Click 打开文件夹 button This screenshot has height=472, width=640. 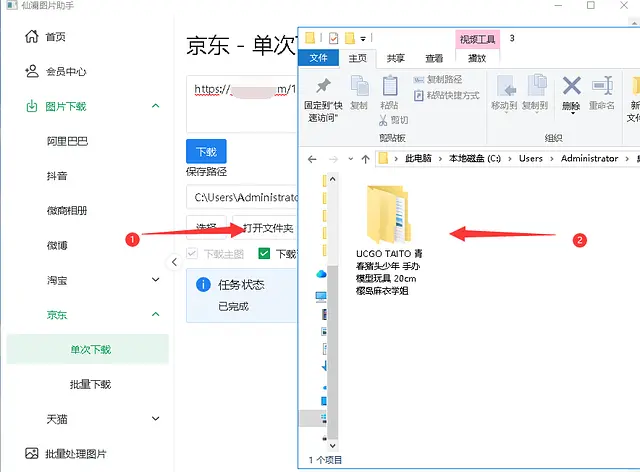[265, 227]
